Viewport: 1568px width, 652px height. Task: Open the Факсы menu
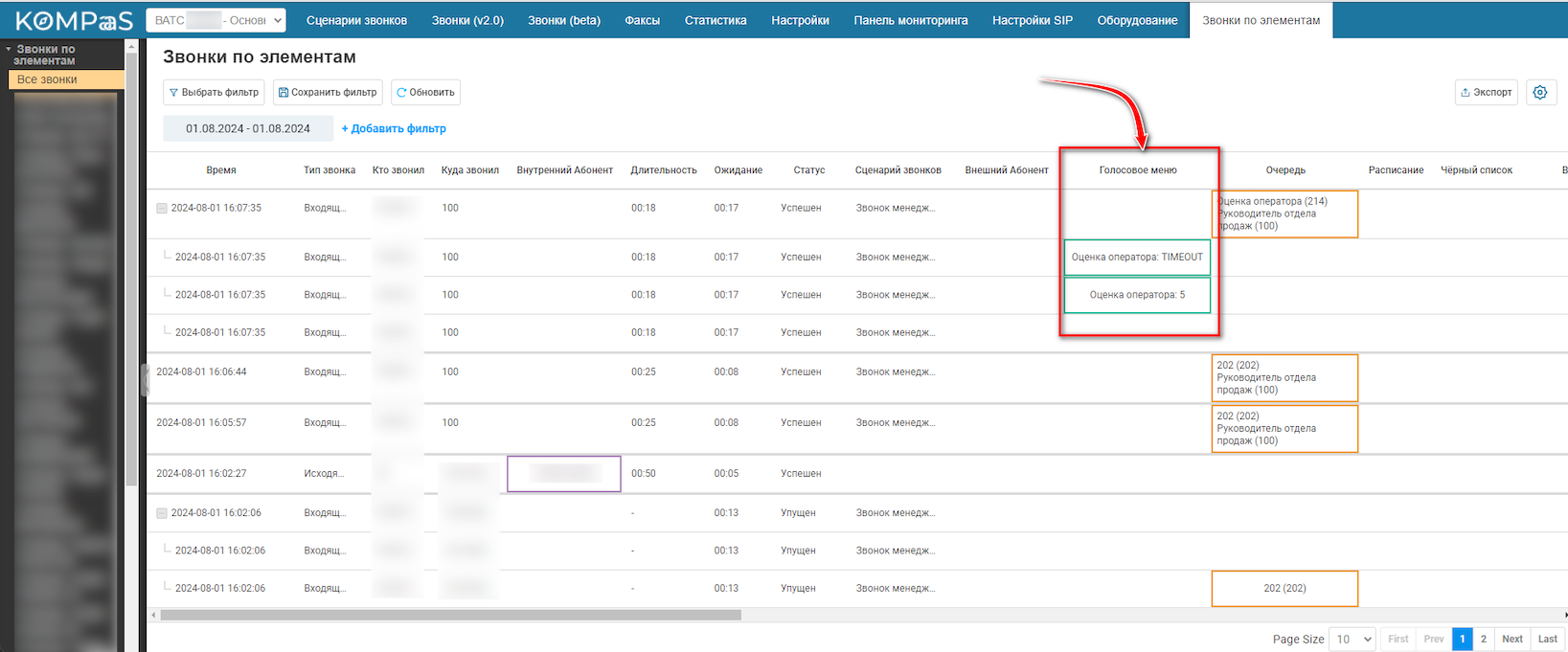point(642,20)
